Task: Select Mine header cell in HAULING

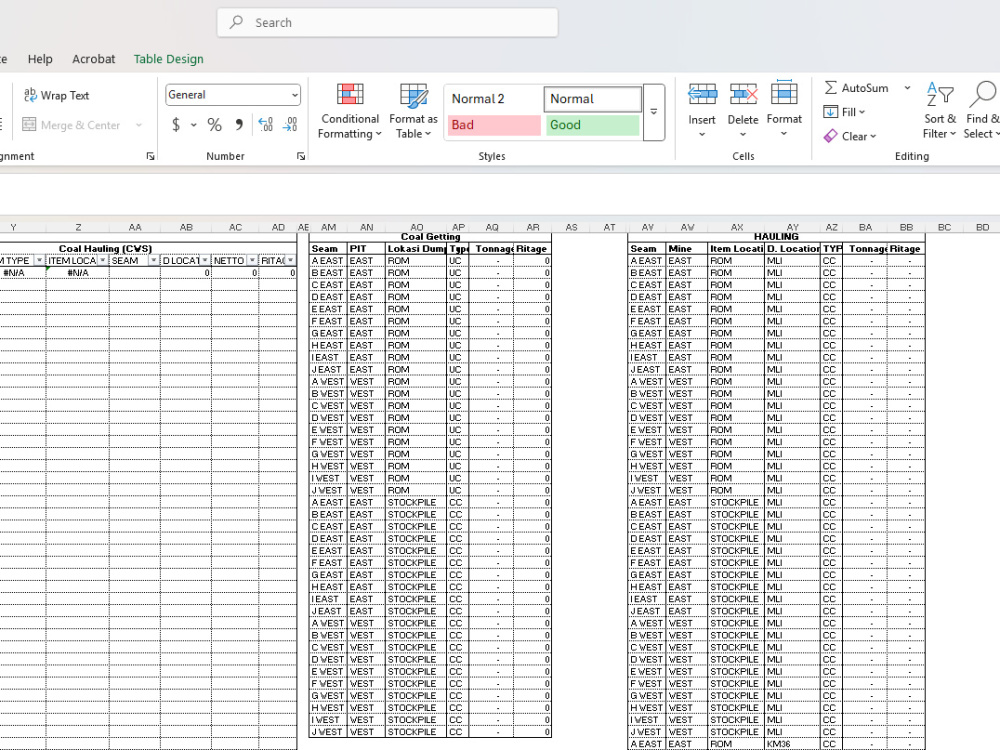Action: pos(687,249)
